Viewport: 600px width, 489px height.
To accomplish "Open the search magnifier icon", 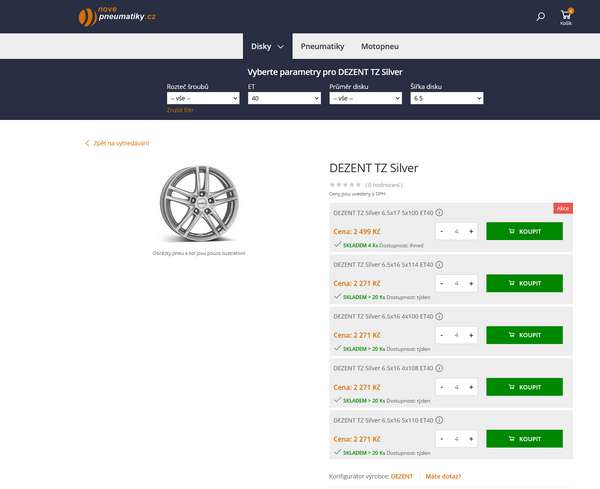I will (540, 16).
